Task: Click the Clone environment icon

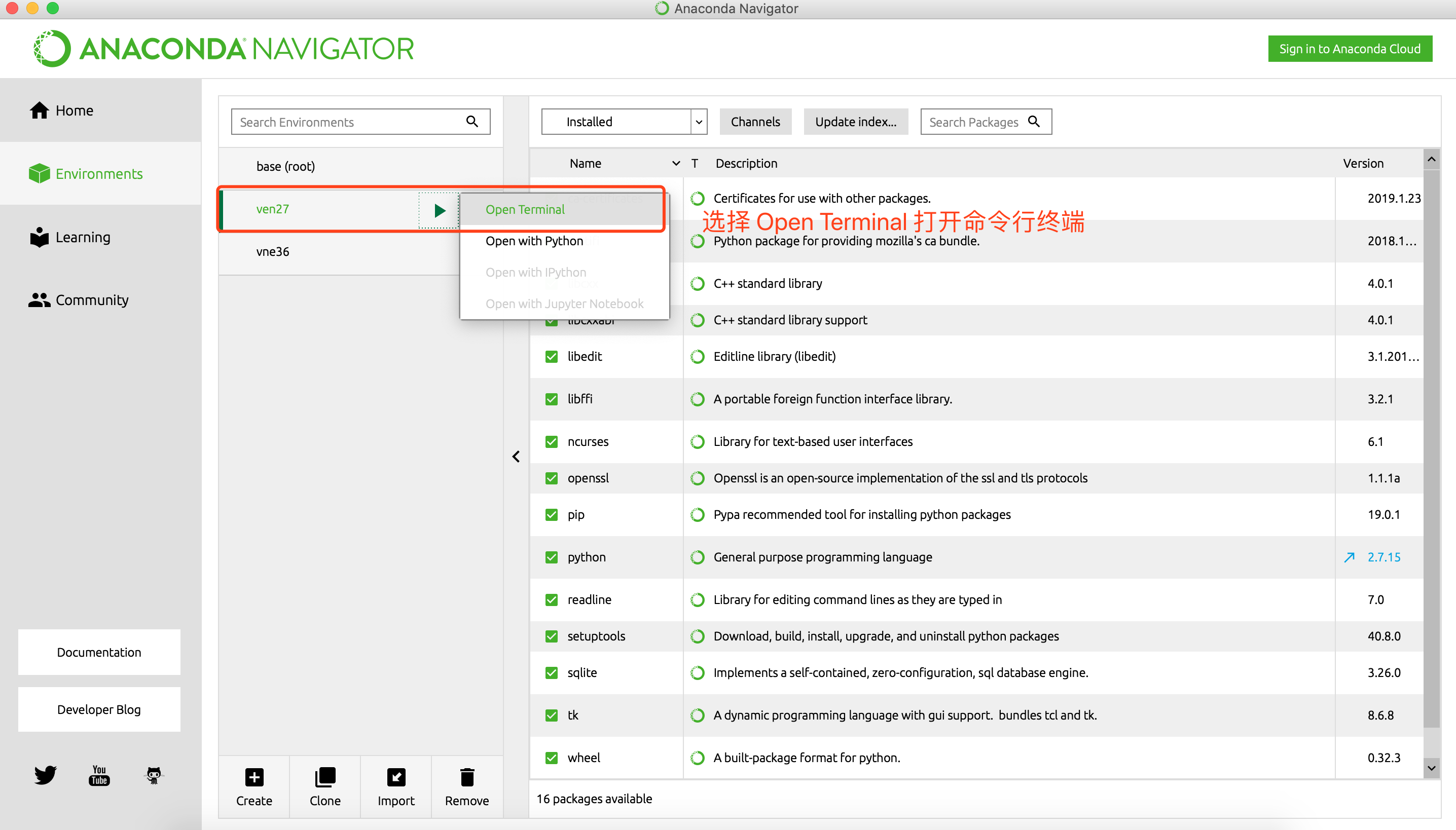Action: tap(325, 777)
